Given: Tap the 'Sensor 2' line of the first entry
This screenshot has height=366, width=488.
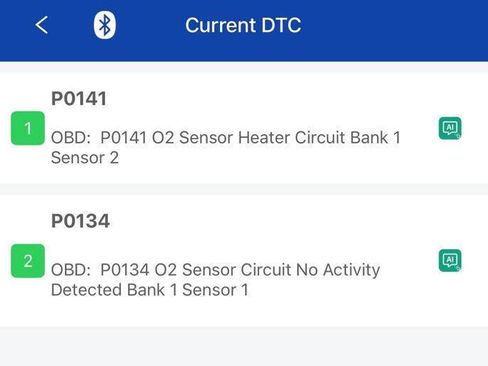Looking at the screenshot, I should pos(85,158).
